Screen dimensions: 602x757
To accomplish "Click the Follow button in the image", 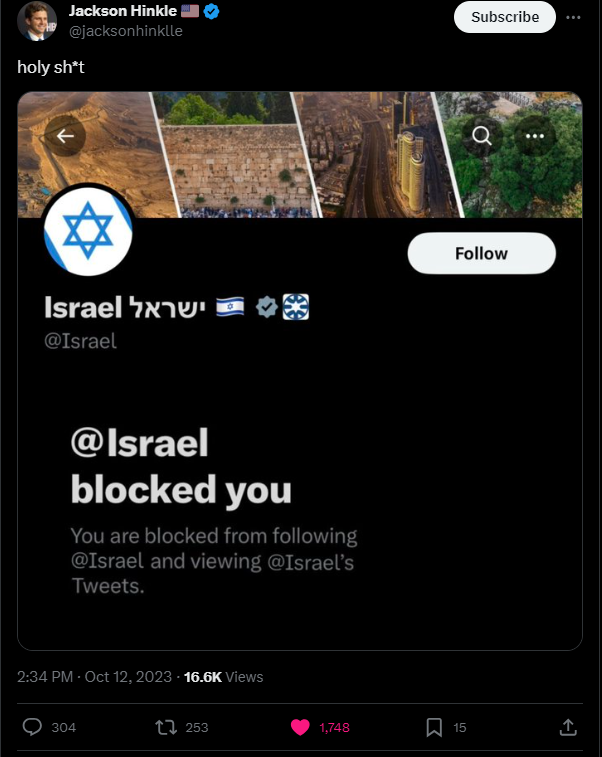I will (481, 253).
